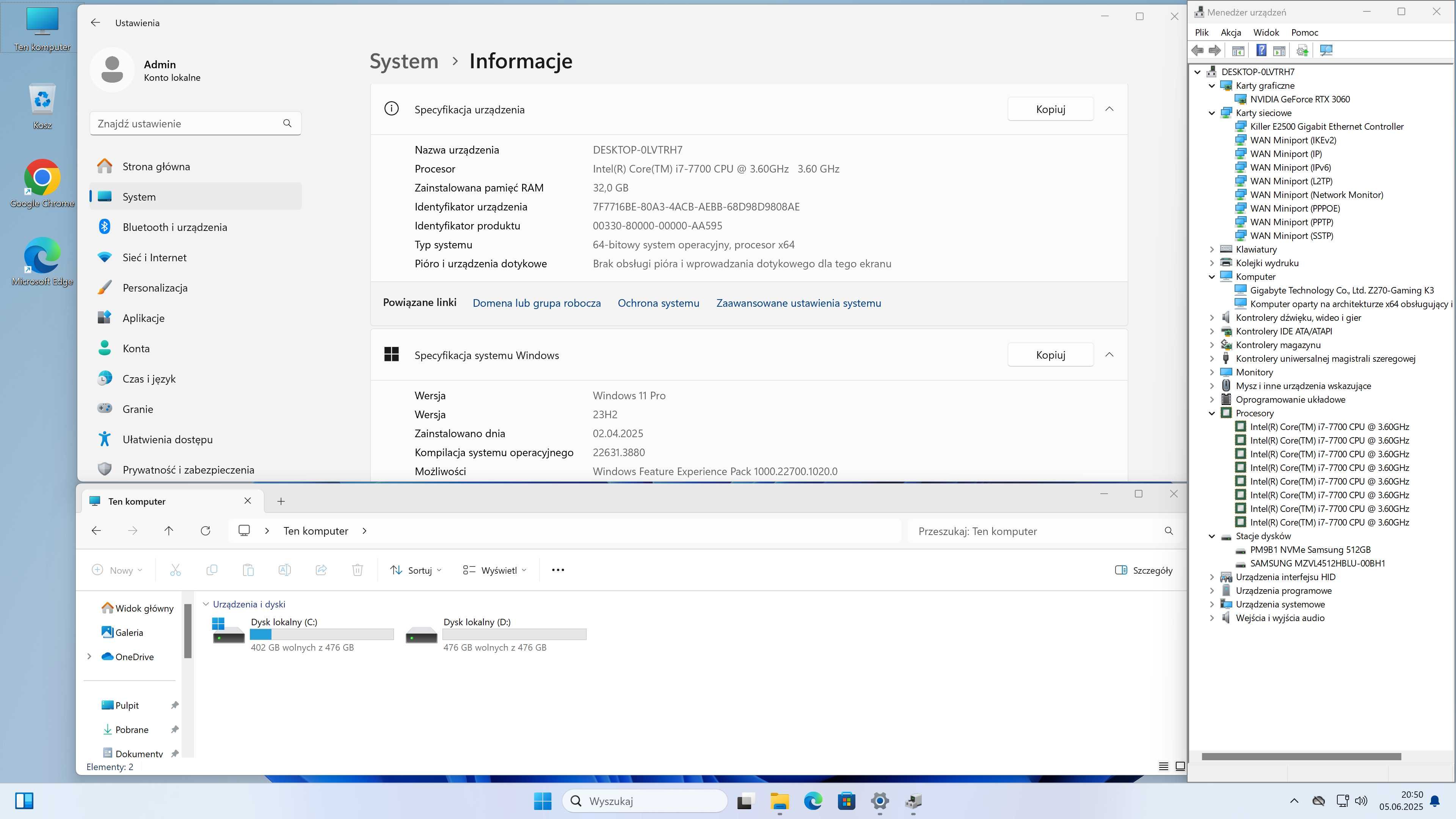Click Scan for hardware changes monitor icon
Viewport: 1456px width, 819px height.
[1326, 51]
